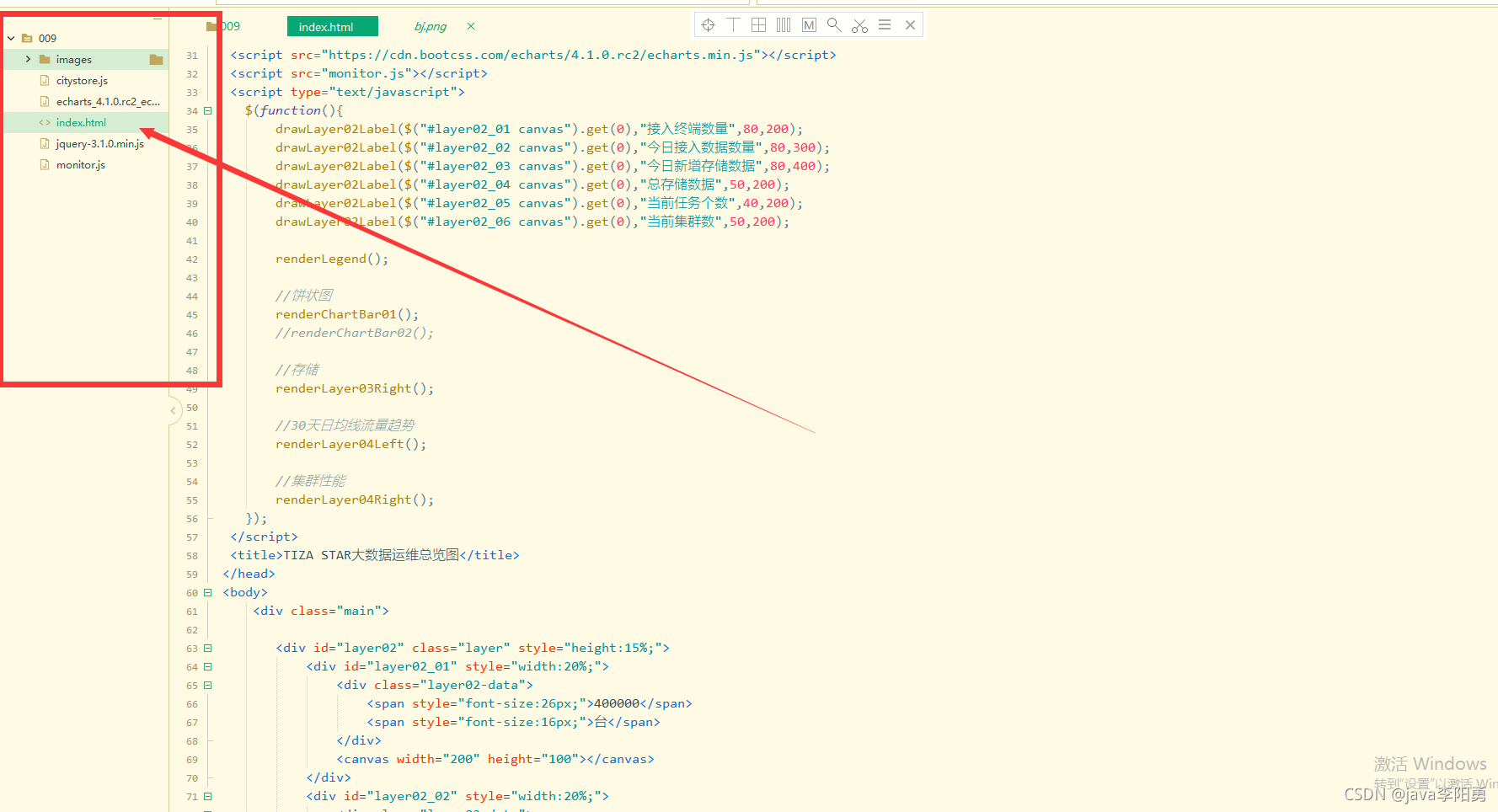Click the file icon beside citystore.js
Viewport: 1498px width, 812px height.
(45, 81)
